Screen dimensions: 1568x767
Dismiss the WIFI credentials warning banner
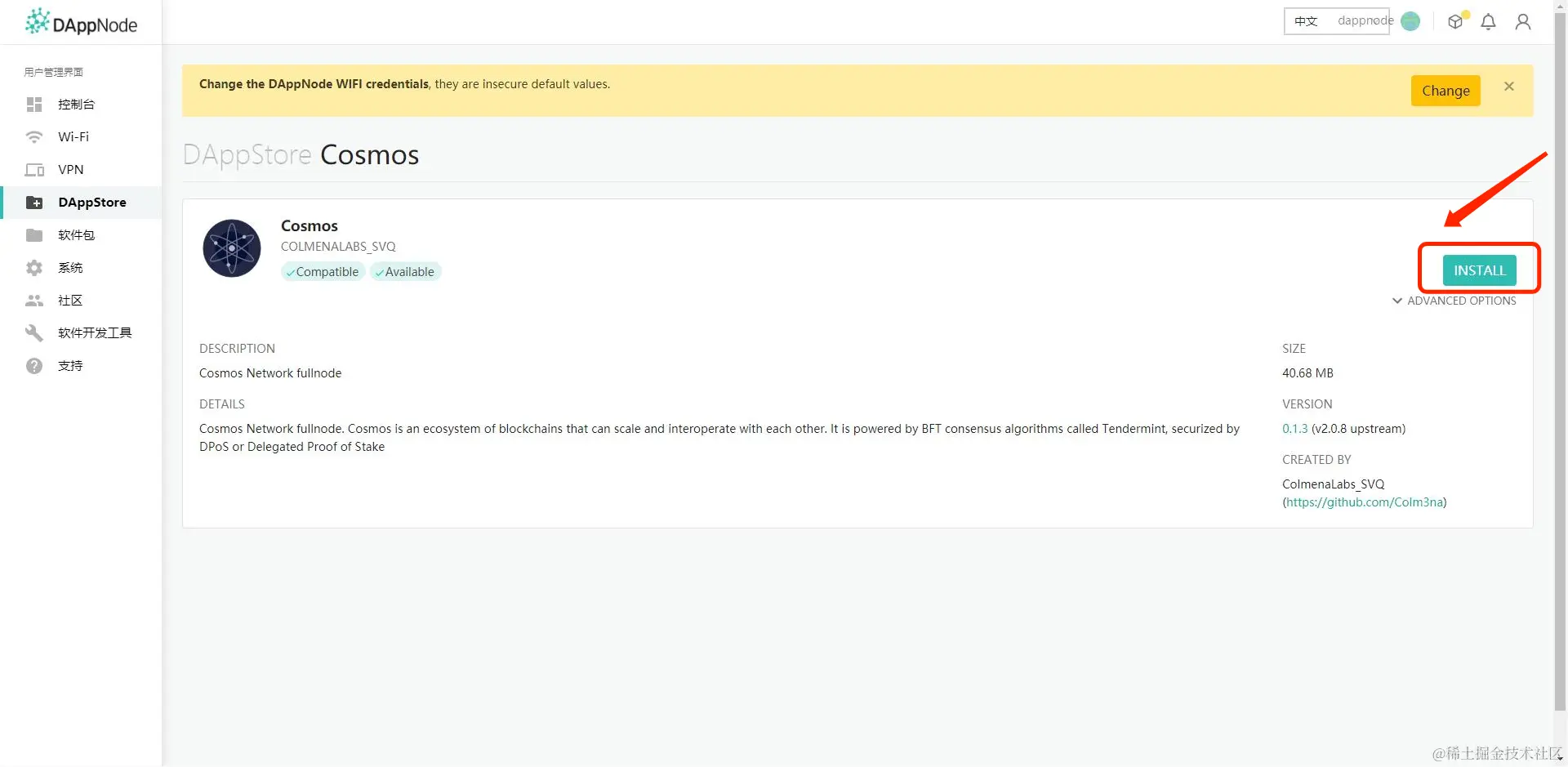click(x=1509, y=87)
